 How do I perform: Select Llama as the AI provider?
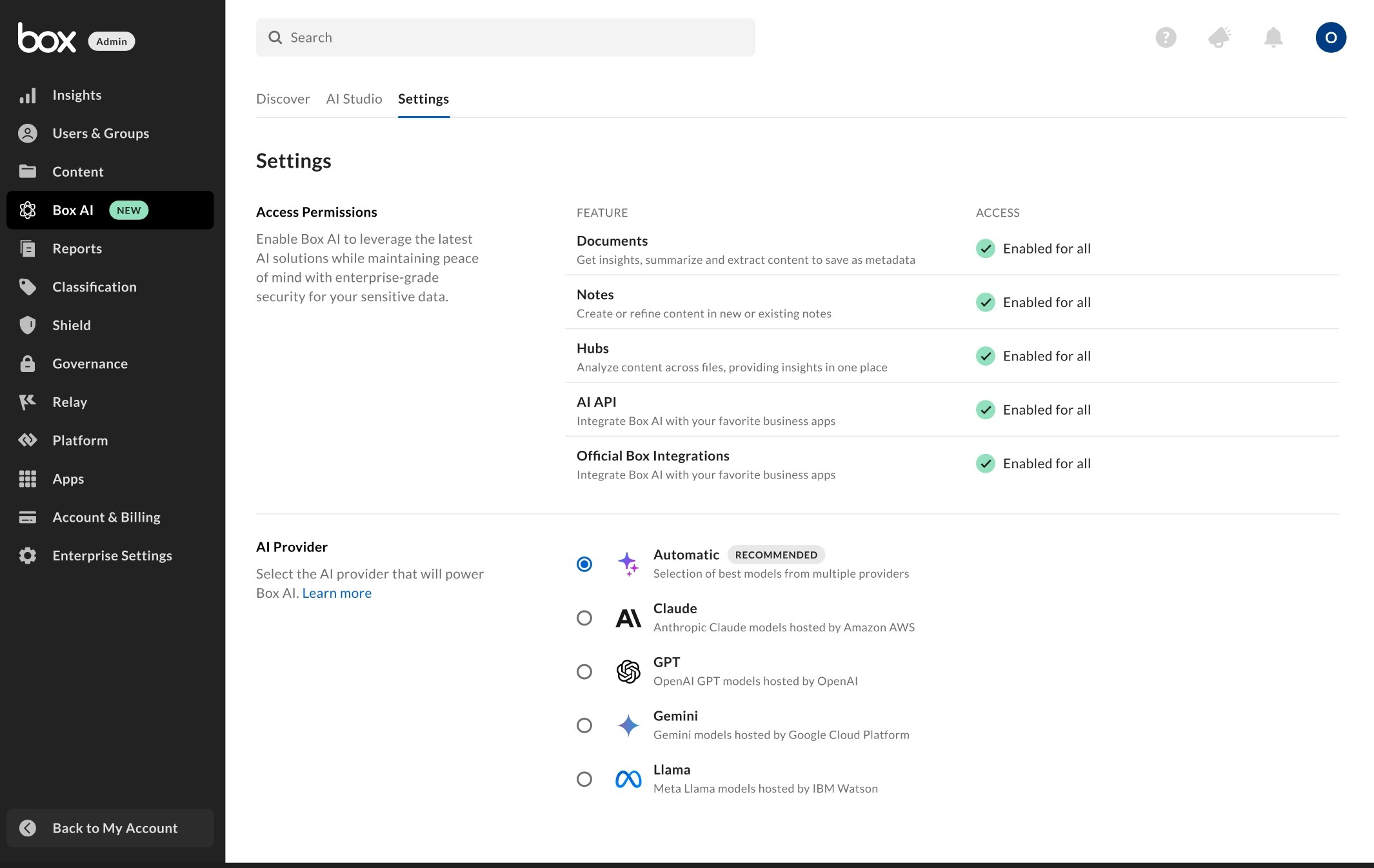[584, 779]
